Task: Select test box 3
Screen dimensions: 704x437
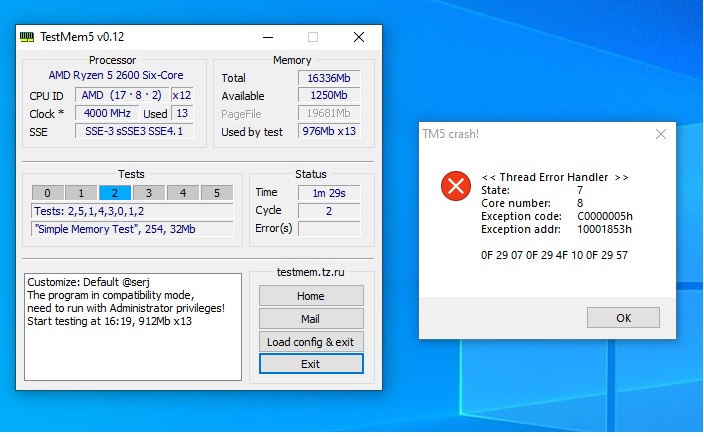Action: click(149, 193)
